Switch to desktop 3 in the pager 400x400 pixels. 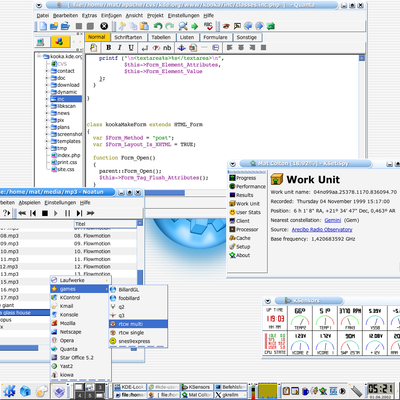coord(100,387)
